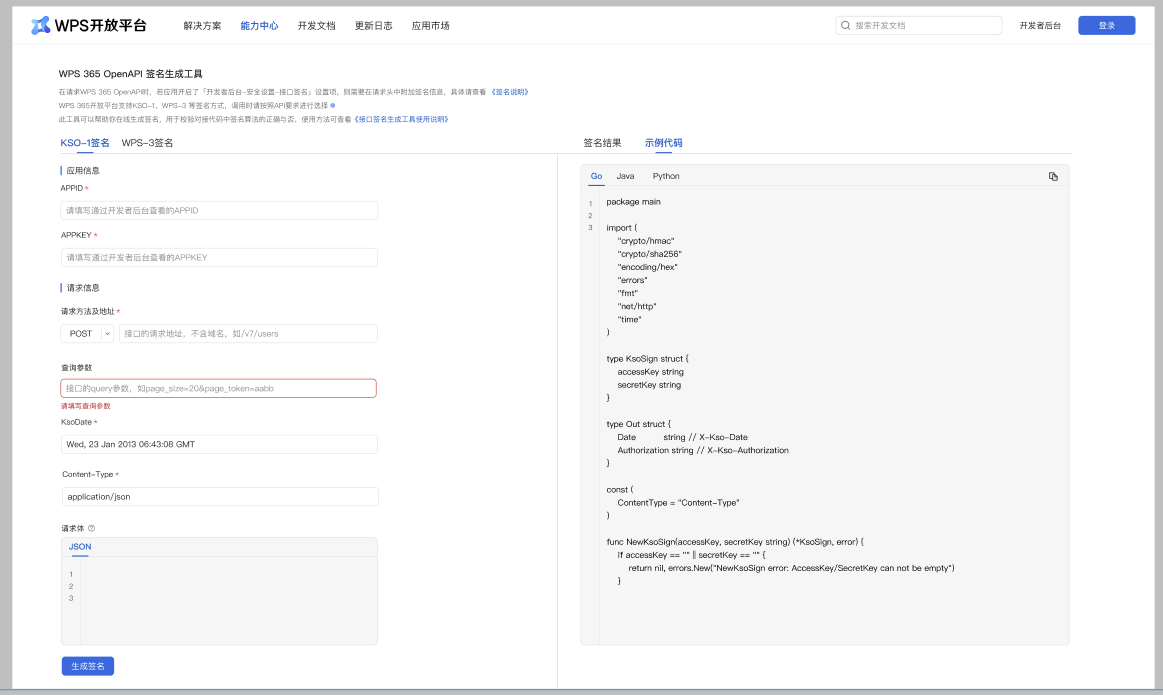Switch to the WPS-3签名 tab
Image resolution: width=1163 pixels, height=695 pixels.
click(x=147, y=143)
